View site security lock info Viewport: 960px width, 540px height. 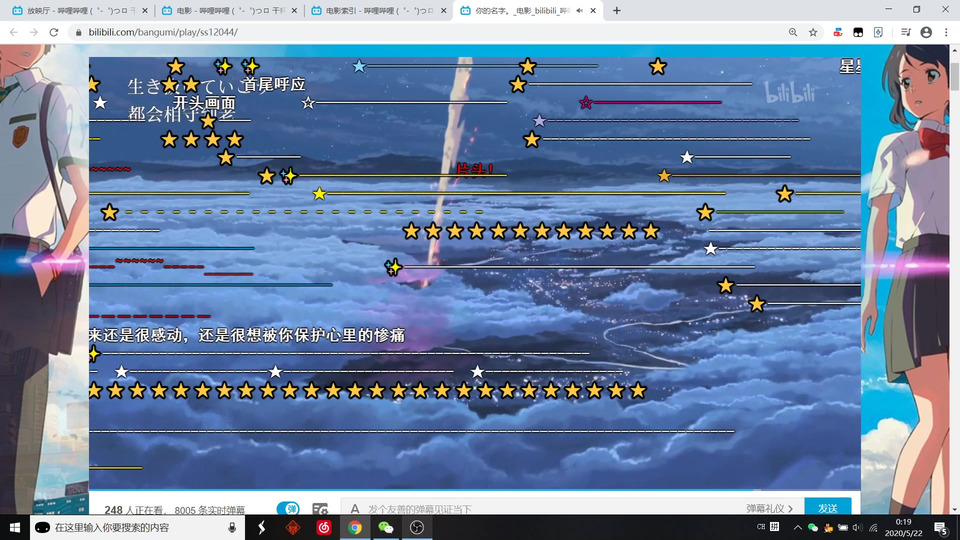78,32
